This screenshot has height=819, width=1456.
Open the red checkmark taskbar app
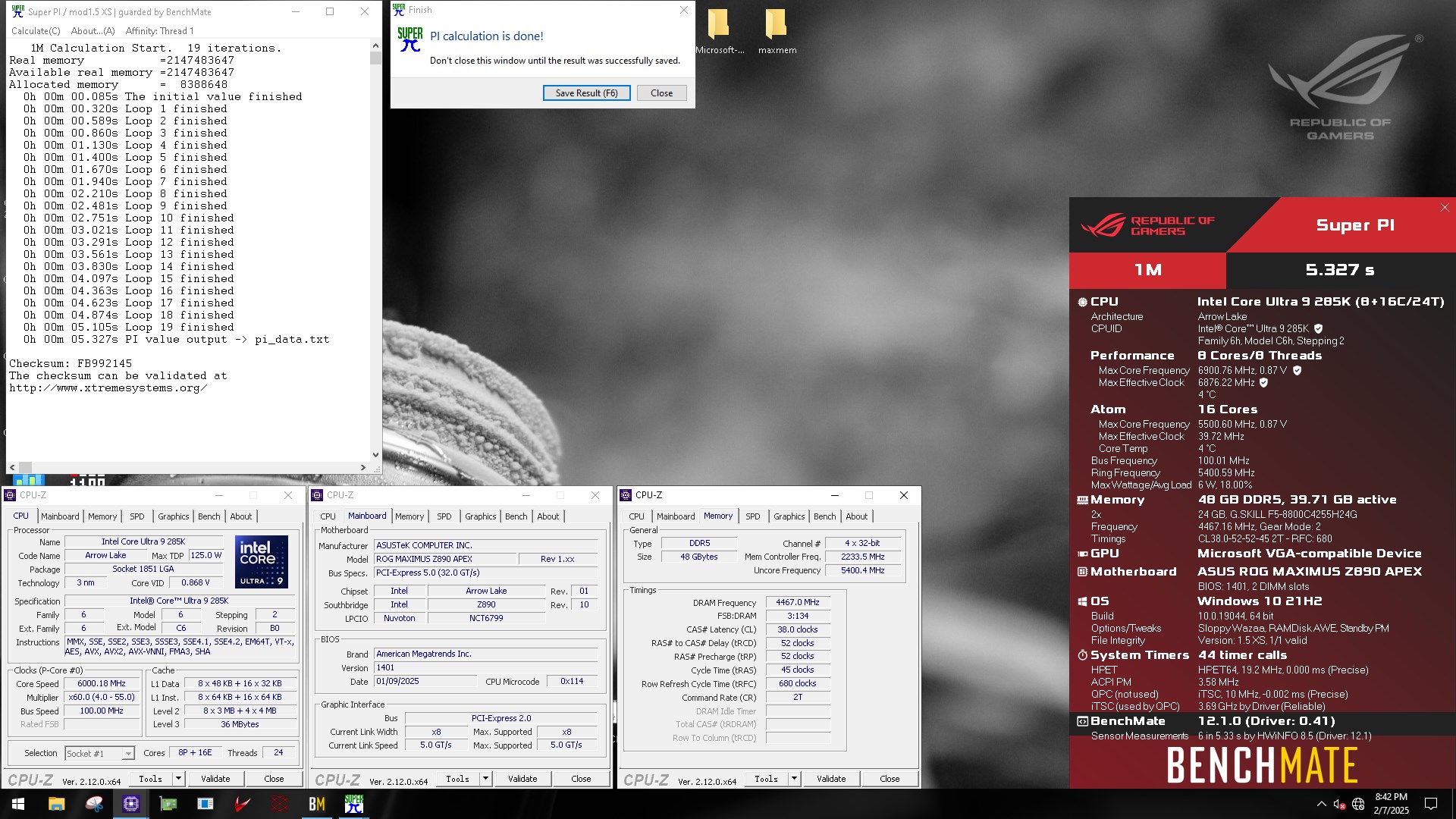coord(243,804)
